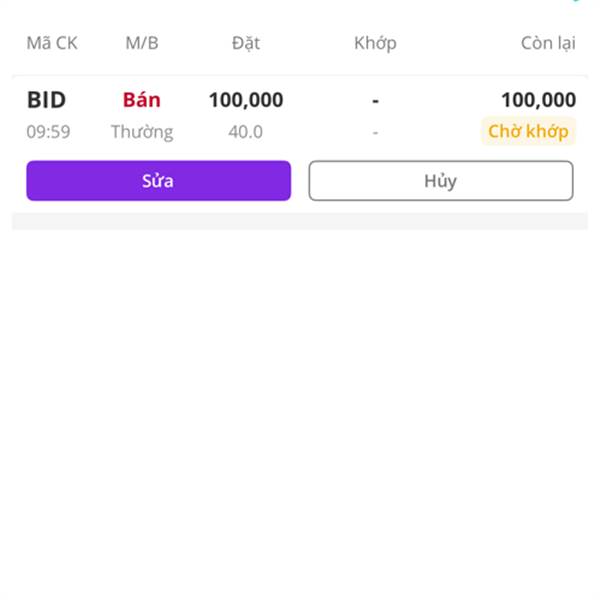Sort by the Đặt column header
The width and height of the screenshot is (600, 600).
[x=245, y=43]
